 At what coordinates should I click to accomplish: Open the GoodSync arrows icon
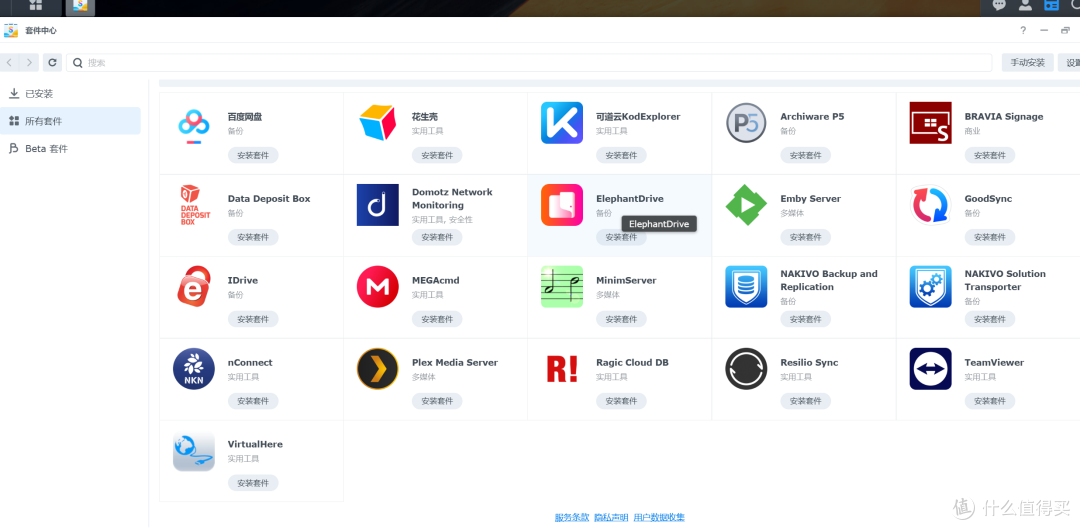coord(931,205)
